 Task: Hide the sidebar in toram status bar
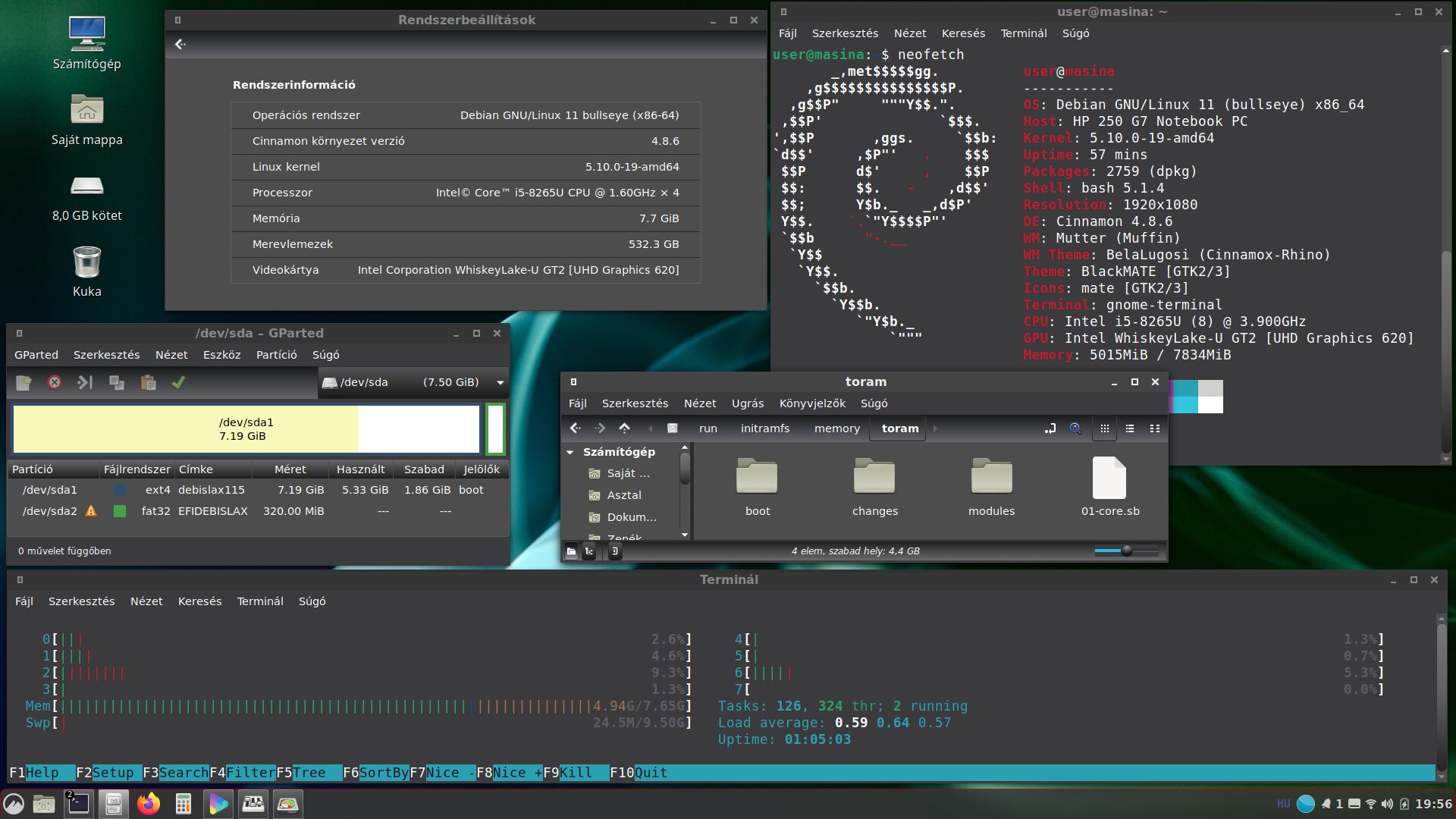click(615, 551)
